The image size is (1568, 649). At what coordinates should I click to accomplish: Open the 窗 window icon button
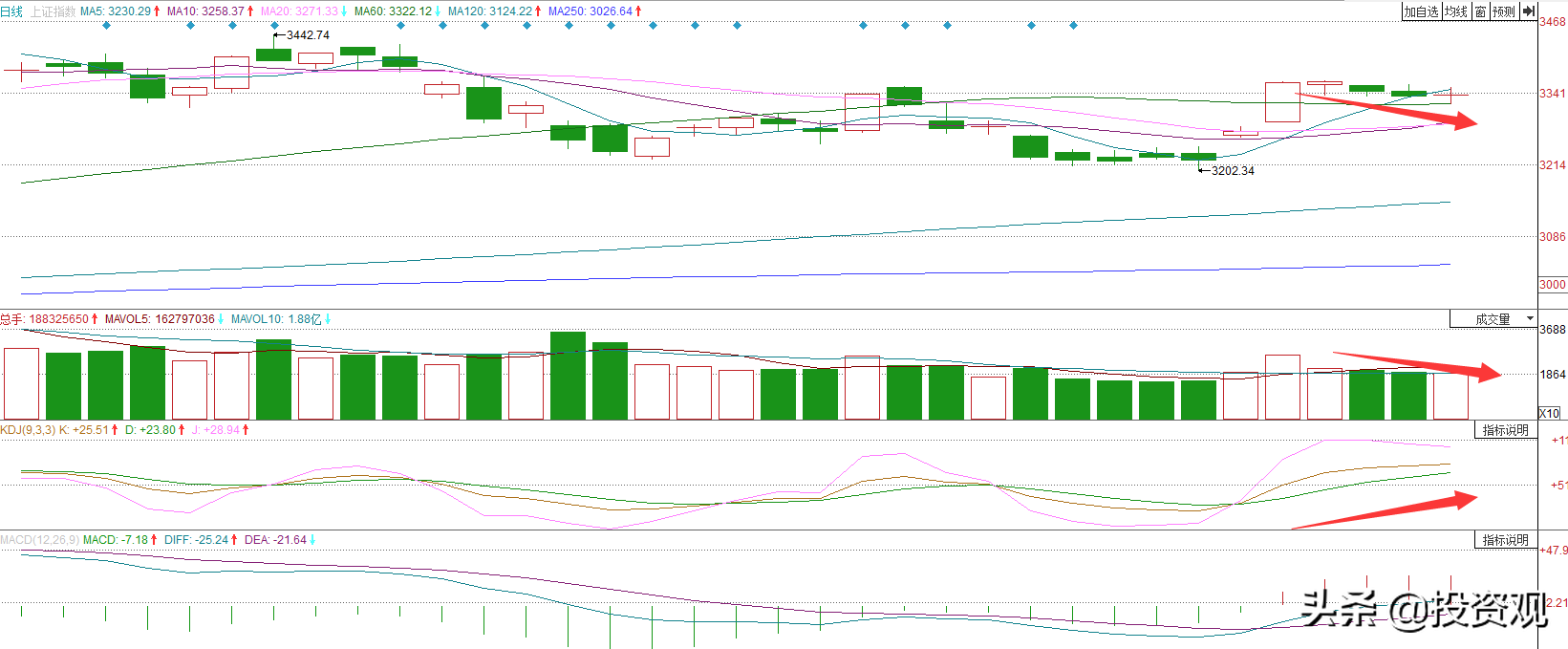(1480, 11)
